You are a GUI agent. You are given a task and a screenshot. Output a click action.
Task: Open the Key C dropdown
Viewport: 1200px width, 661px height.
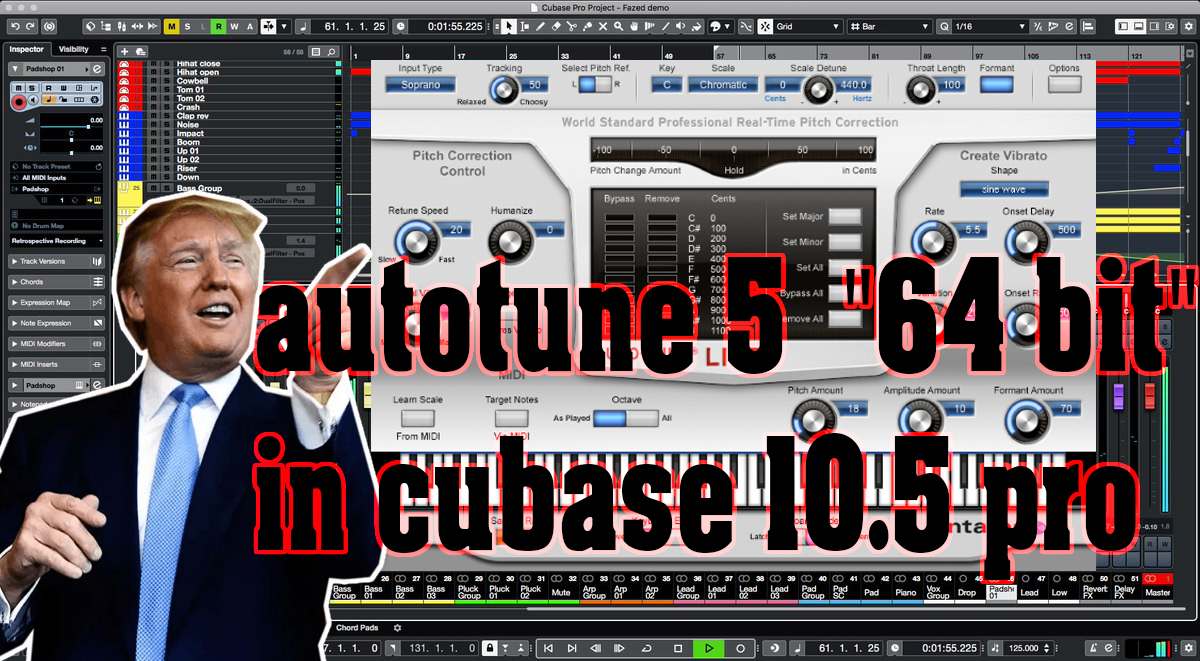pyautogui.click(x=666, y=85)
